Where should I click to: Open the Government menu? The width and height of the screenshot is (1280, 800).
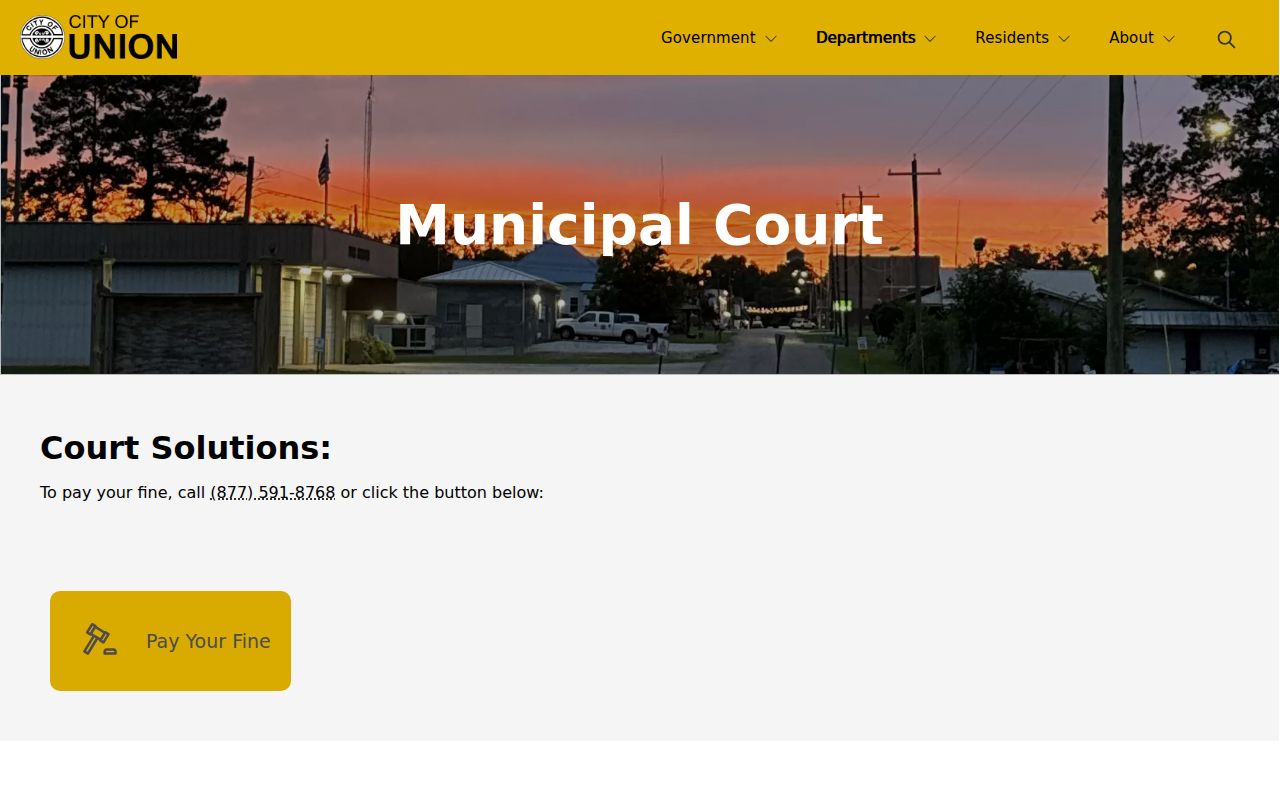[708, 38]
